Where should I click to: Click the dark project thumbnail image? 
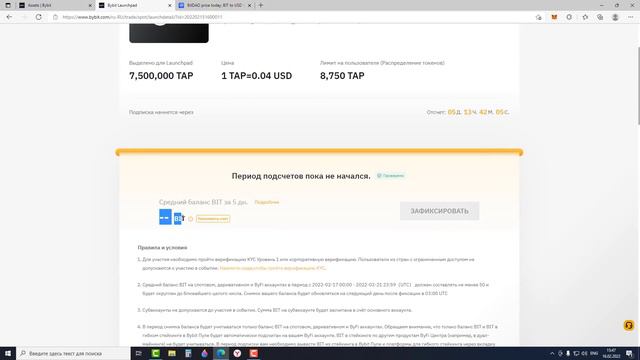click(169, 33)
